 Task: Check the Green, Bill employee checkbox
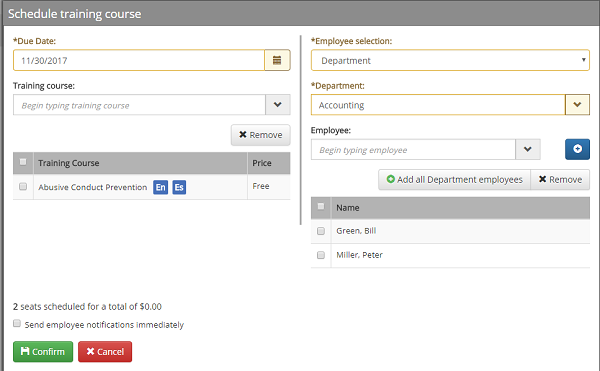point(321,231)
